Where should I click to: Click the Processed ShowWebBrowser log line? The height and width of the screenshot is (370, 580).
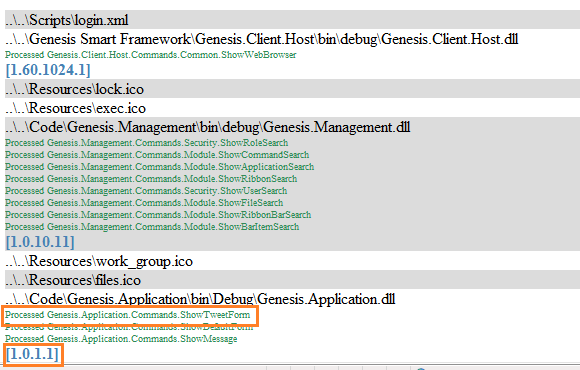coord(151,55)
